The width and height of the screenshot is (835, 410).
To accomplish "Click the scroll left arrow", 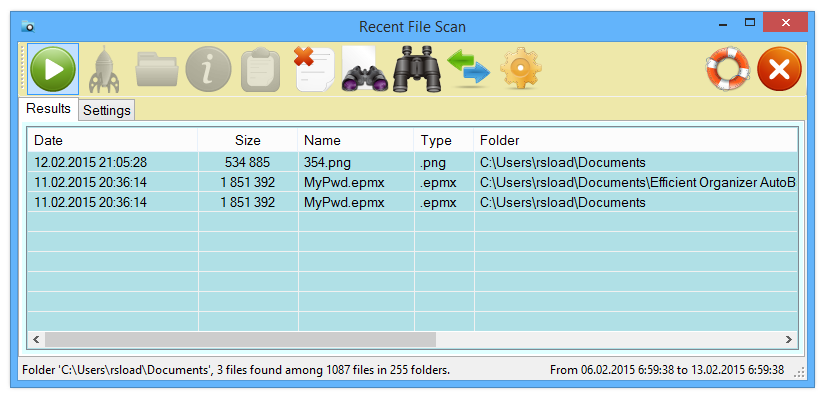I will 36,339.
